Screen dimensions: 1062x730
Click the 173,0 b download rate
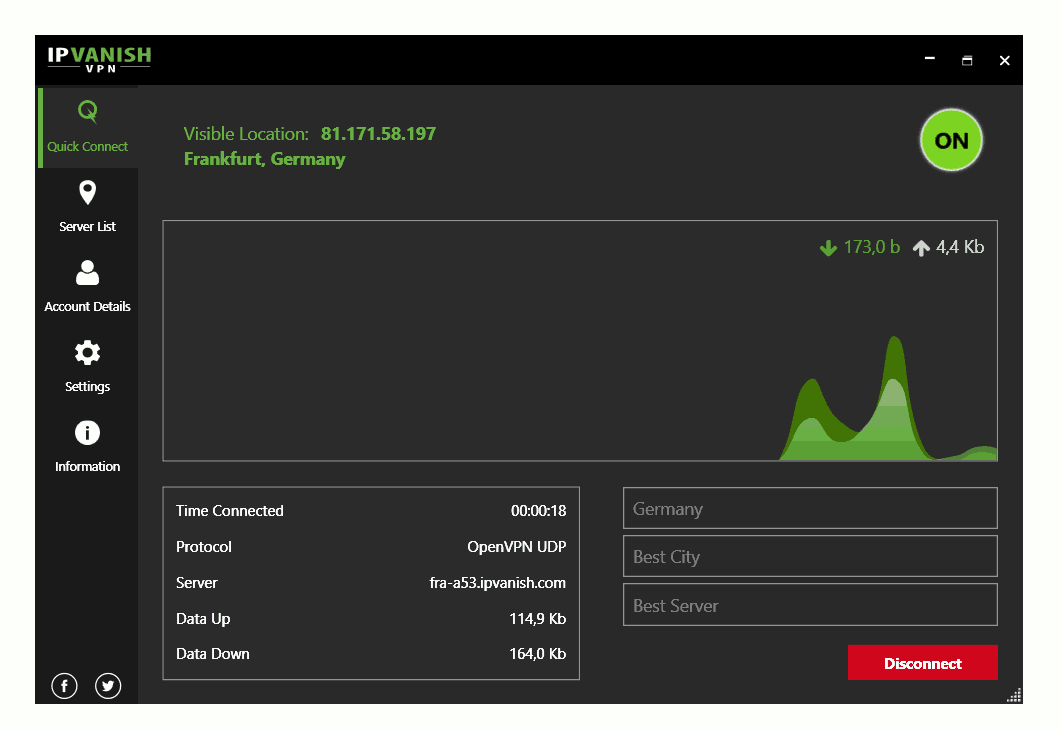click(x=872, y=247)
